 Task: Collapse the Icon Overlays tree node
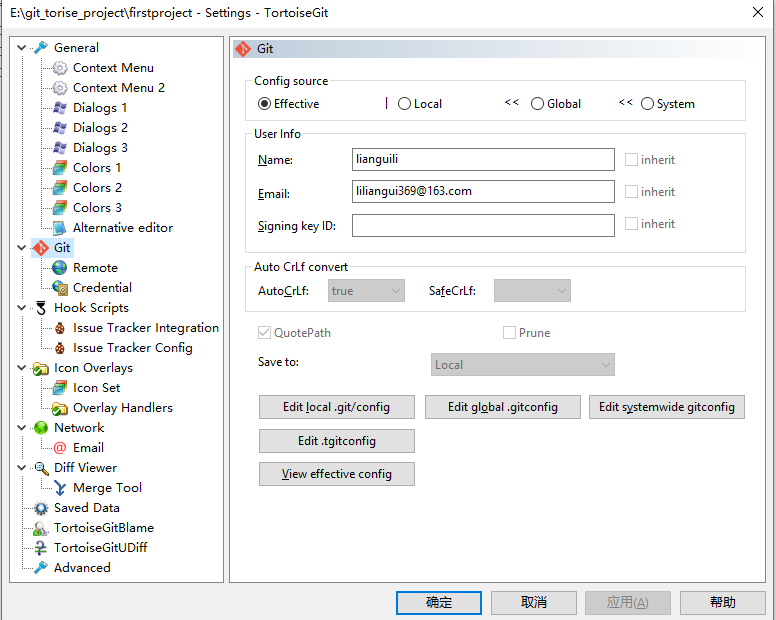(x=21, y=368)
